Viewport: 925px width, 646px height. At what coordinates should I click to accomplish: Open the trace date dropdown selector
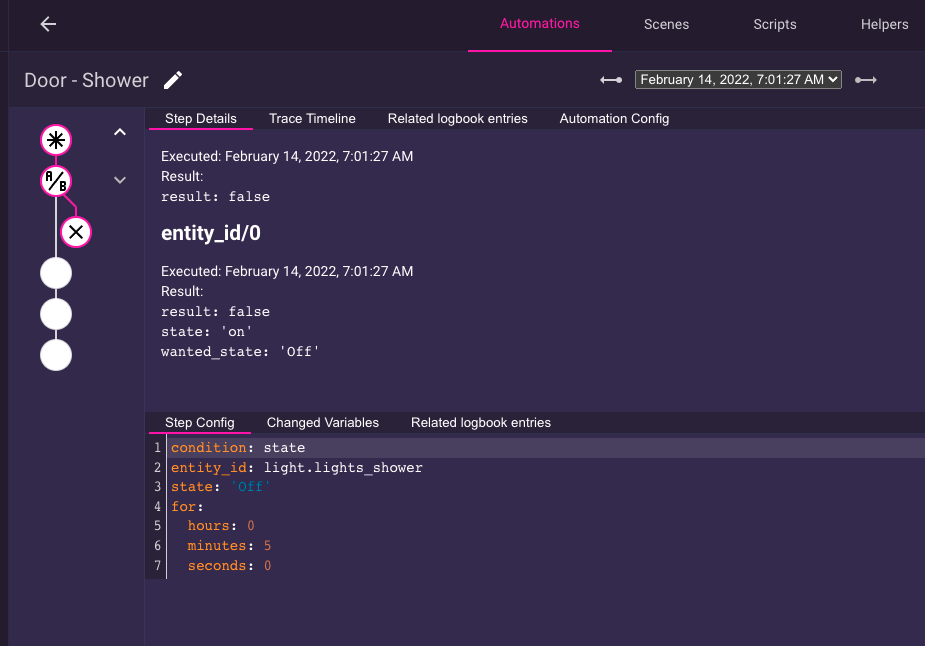coord(738,80)
